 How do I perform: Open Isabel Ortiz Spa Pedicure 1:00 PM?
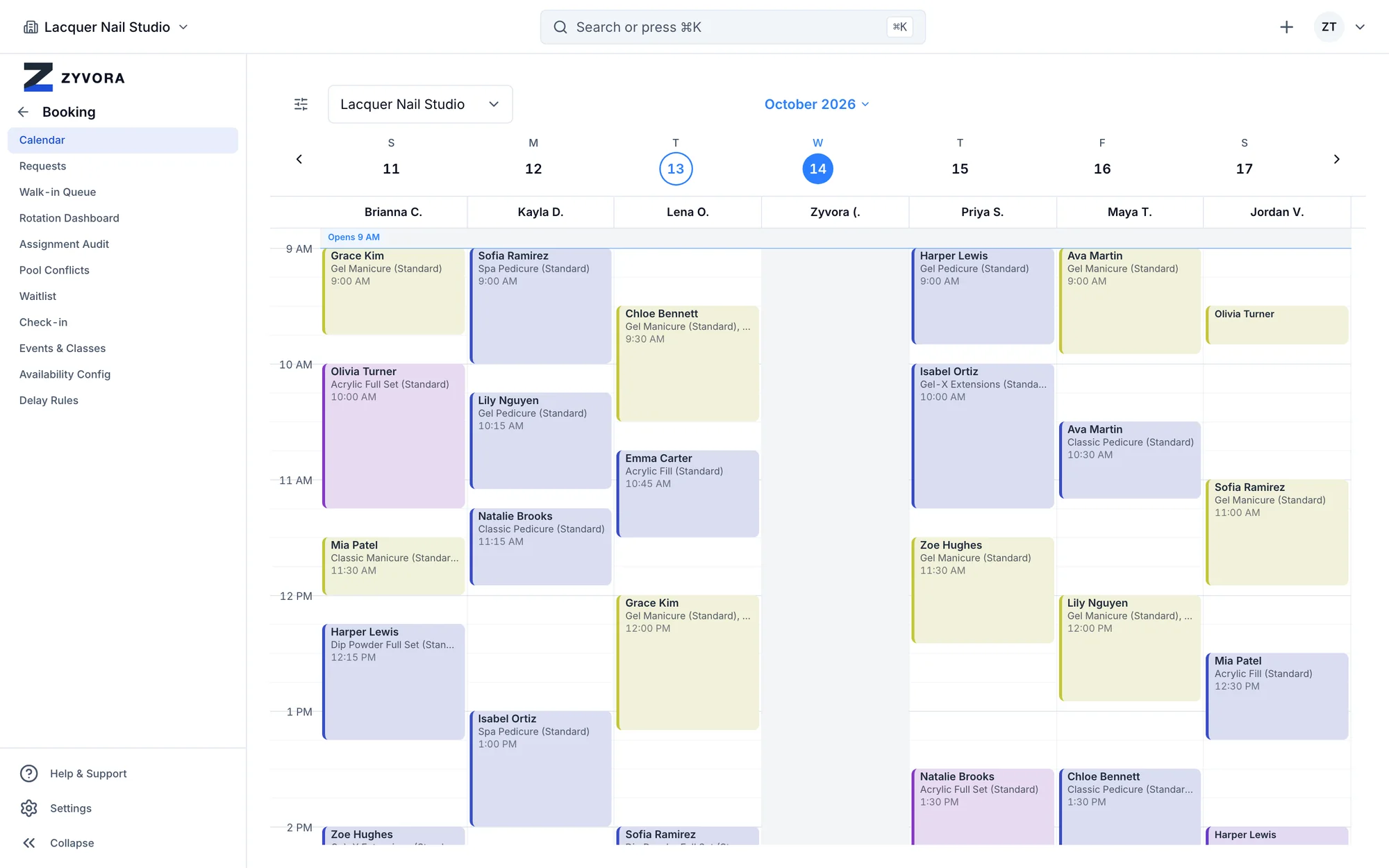point(540,769)
